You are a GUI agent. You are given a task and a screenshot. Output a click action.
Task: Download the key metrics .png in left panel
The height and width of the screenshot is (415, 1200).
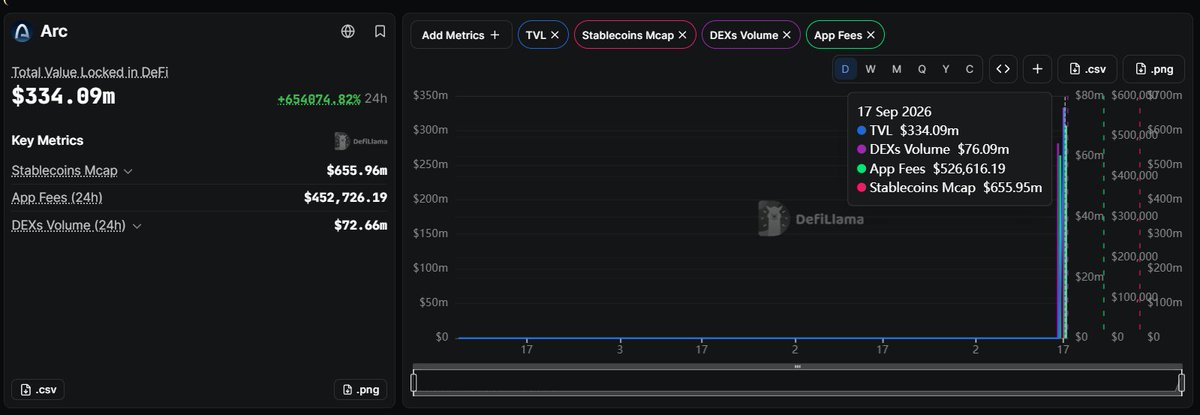[x=361, y=391]
